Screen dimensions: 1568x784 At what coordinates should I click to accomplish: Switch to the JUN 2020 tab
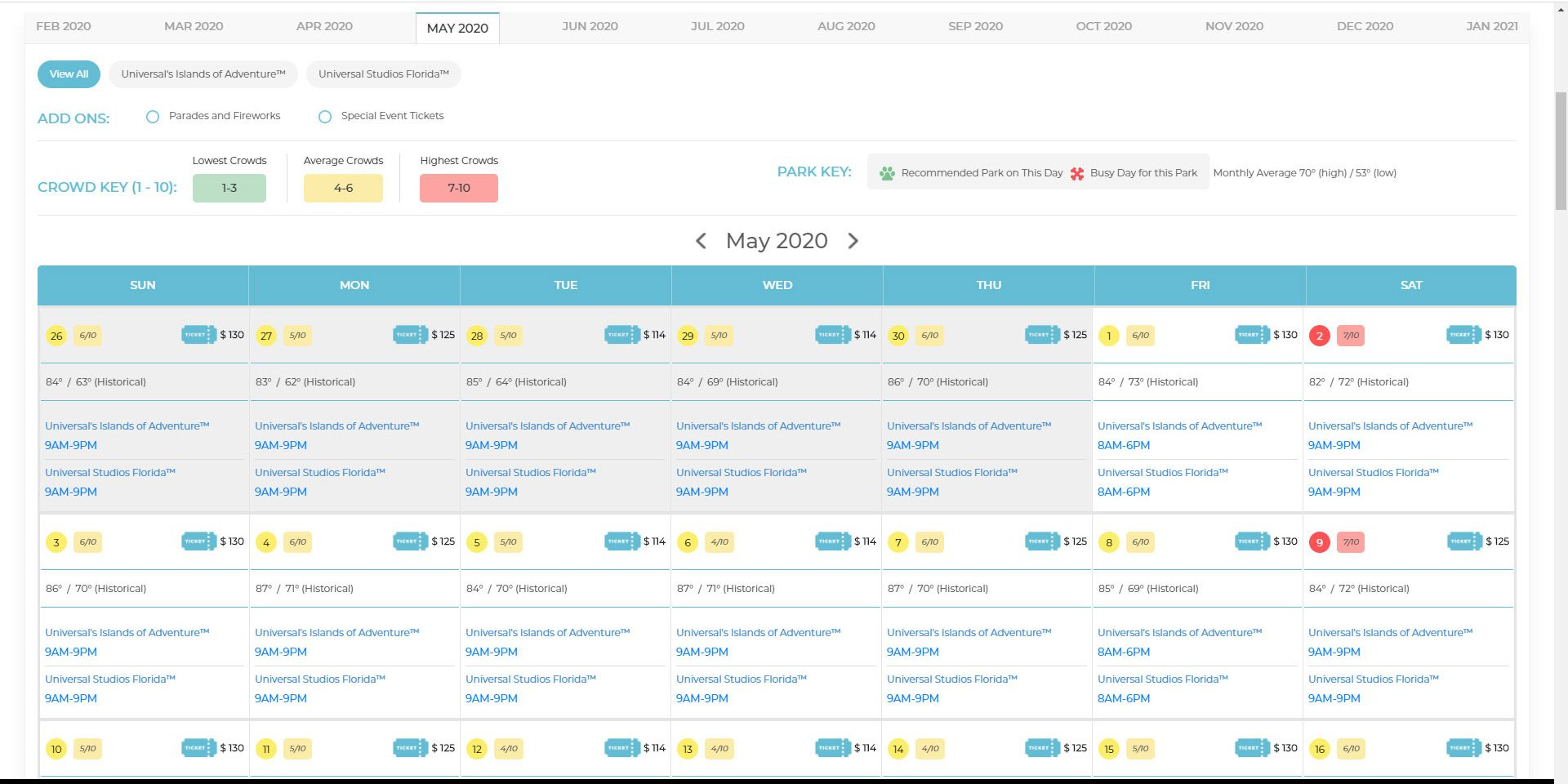click(x=590, y=26)
